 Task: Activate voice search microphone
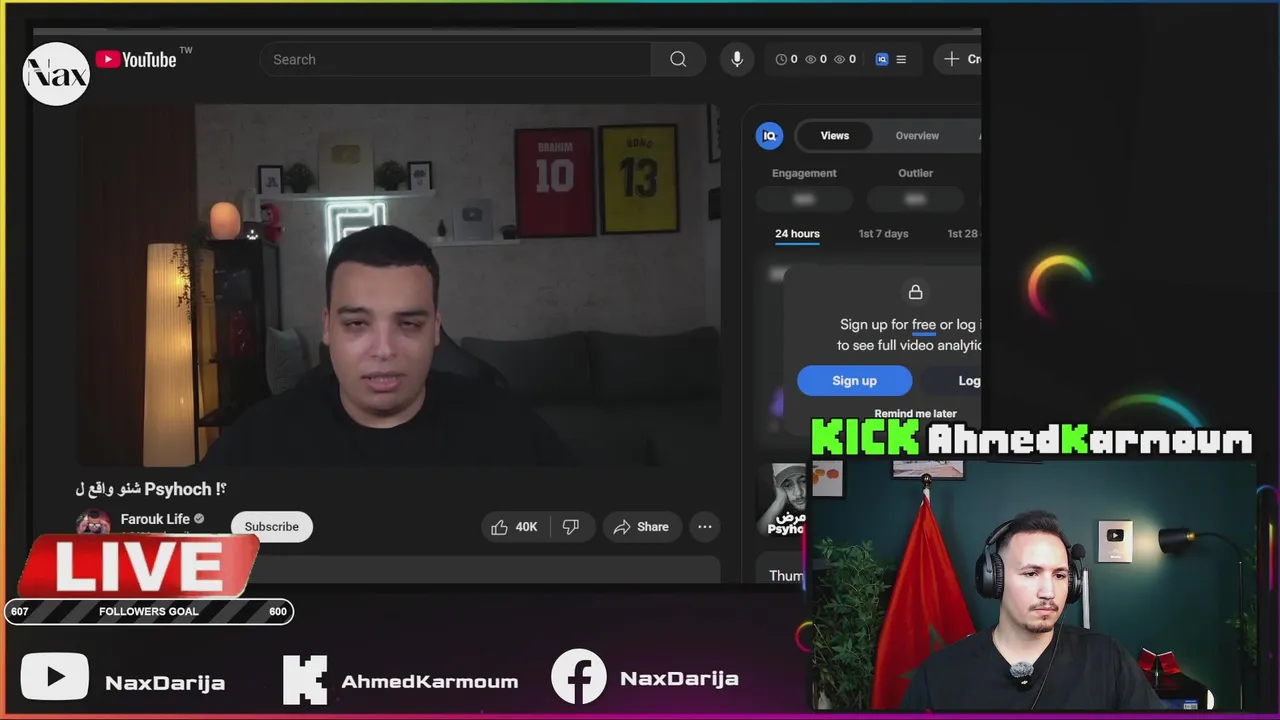click(737, 59)
